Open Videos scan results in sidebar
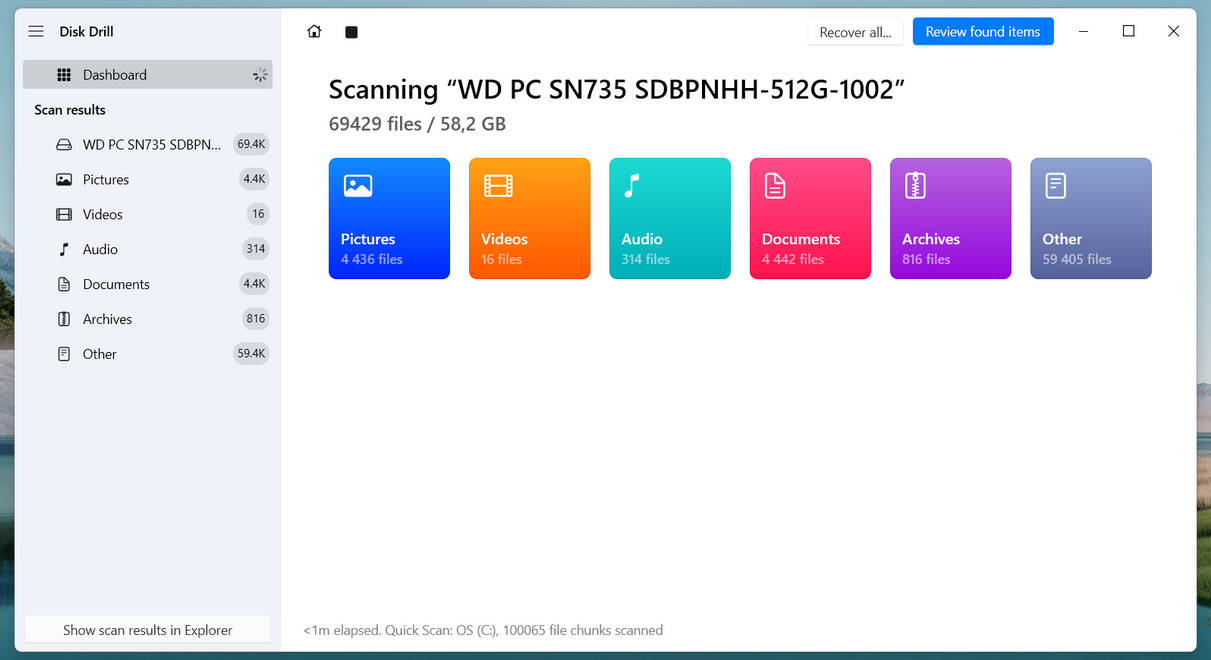The image size is (1211, 660). pyautogui.click(x=148, y=215)
